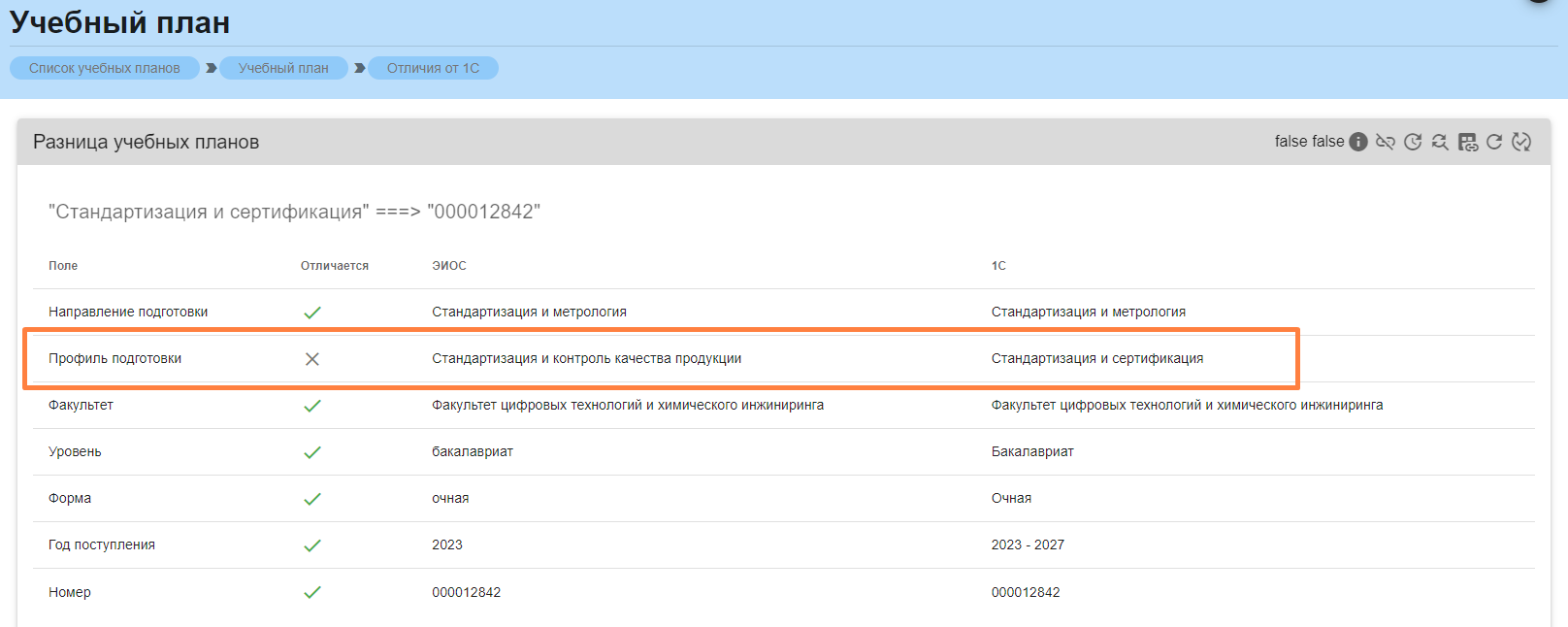Viewport: 1568px width, 627px height.
Task: Click the checkmark in Форма row
Action: click(x=312, y=499)
